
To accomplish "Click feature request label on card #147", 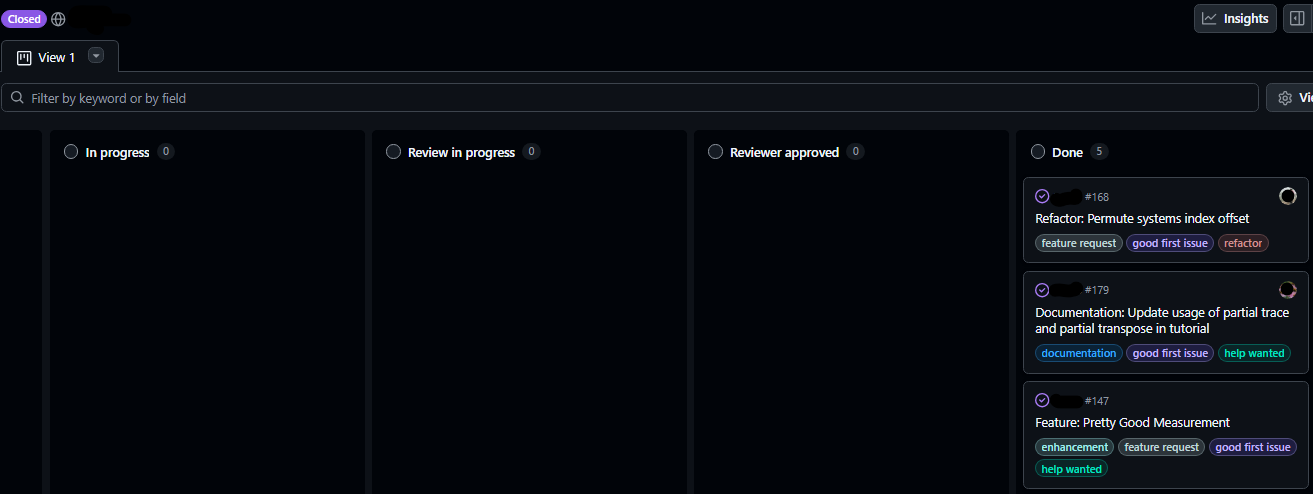I will tap(1161, 447).
